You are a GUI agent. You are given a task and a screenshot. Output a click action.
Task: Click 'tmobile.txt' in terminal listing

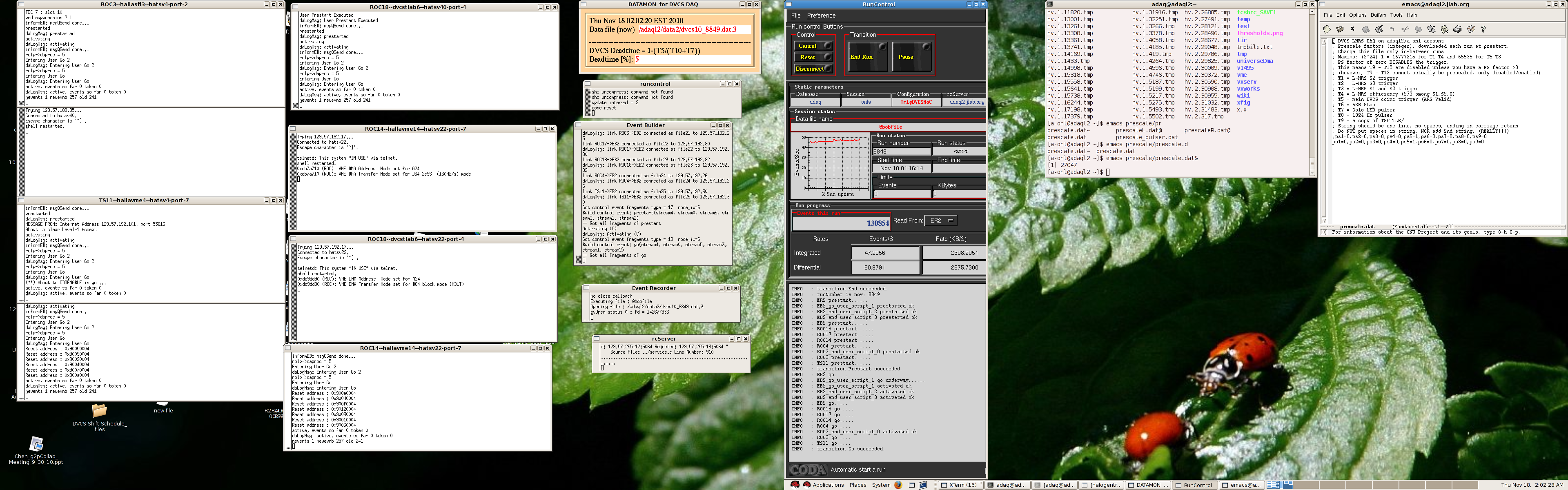tap(1254, 47)
